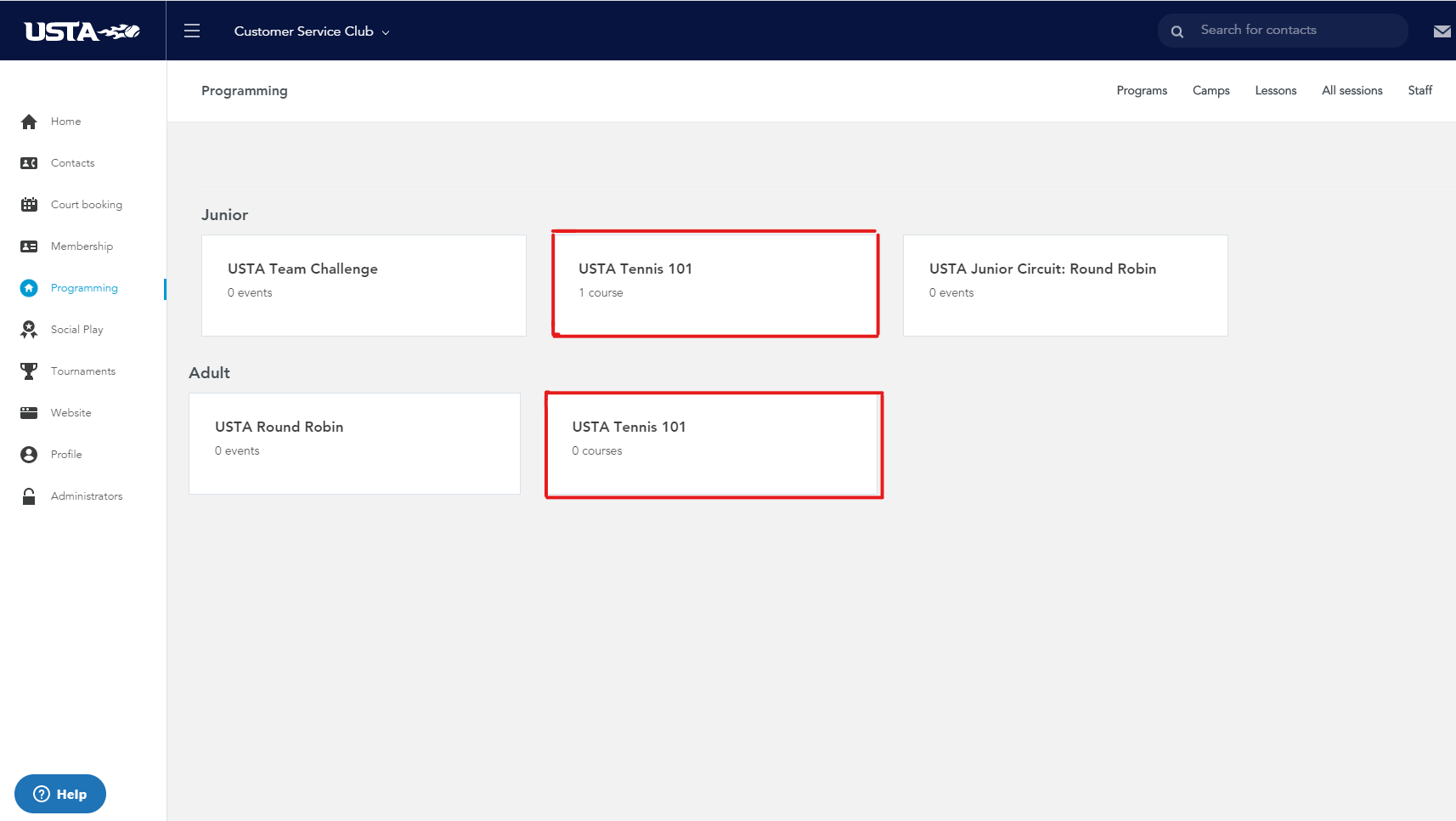Click the Membership ID card icon
Viewport: 1456px width, 821px height.
pyautogui.click(x=29, y=246)
